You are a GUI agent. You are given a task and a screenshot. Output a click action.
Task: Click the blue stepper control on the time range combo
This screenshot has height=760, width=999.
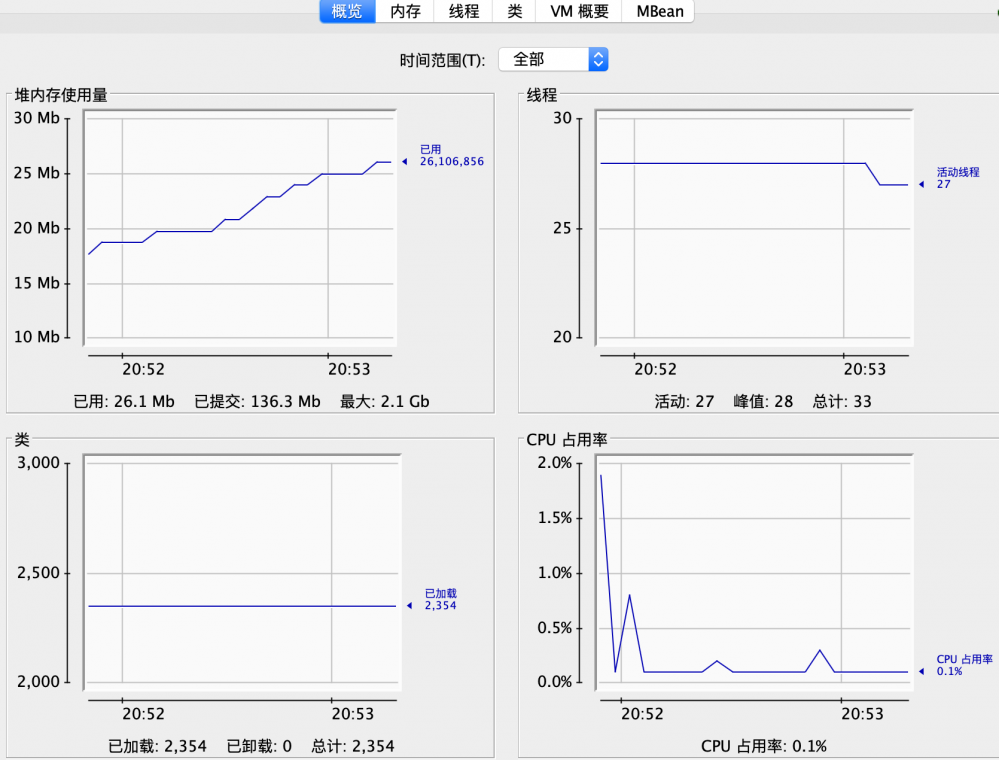(597, 59)
